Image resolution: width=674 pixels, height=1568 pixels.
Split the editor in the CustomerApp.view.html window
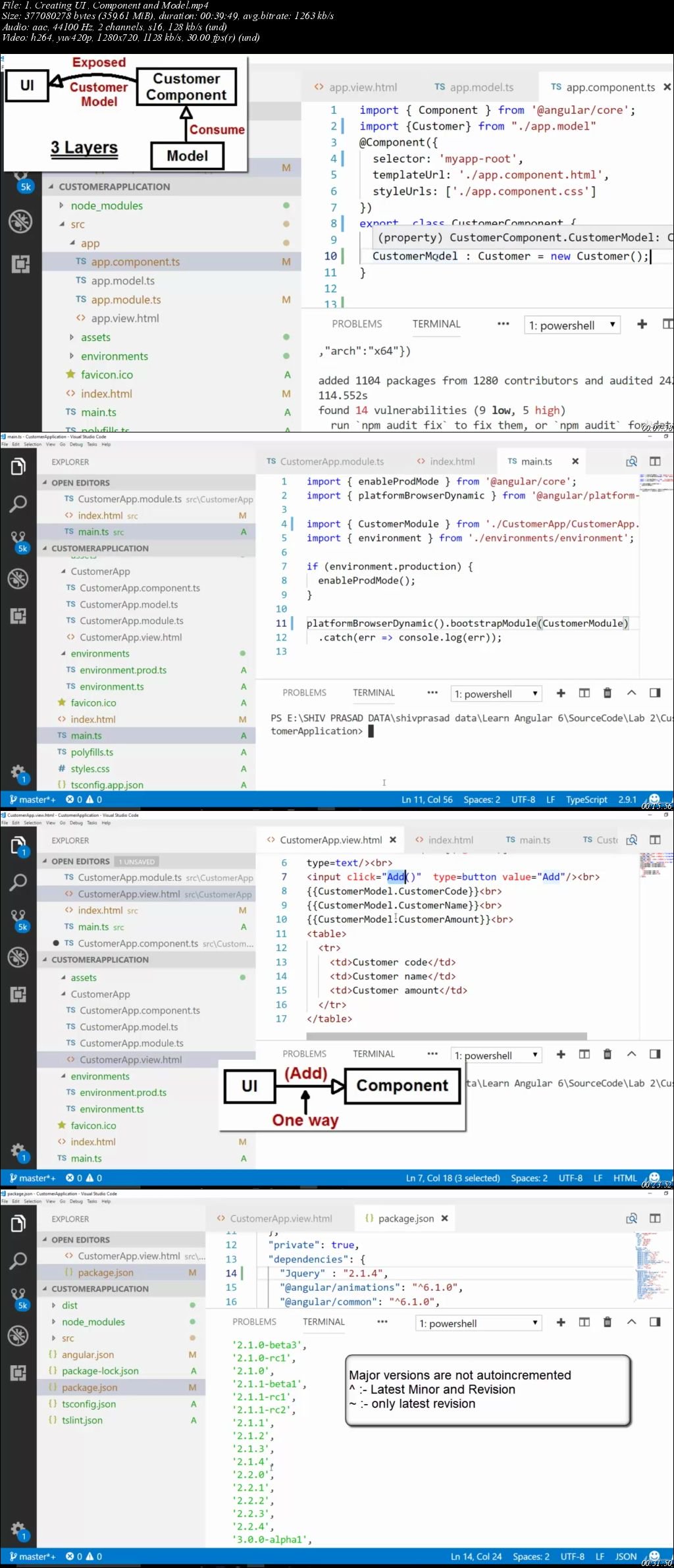655,840
